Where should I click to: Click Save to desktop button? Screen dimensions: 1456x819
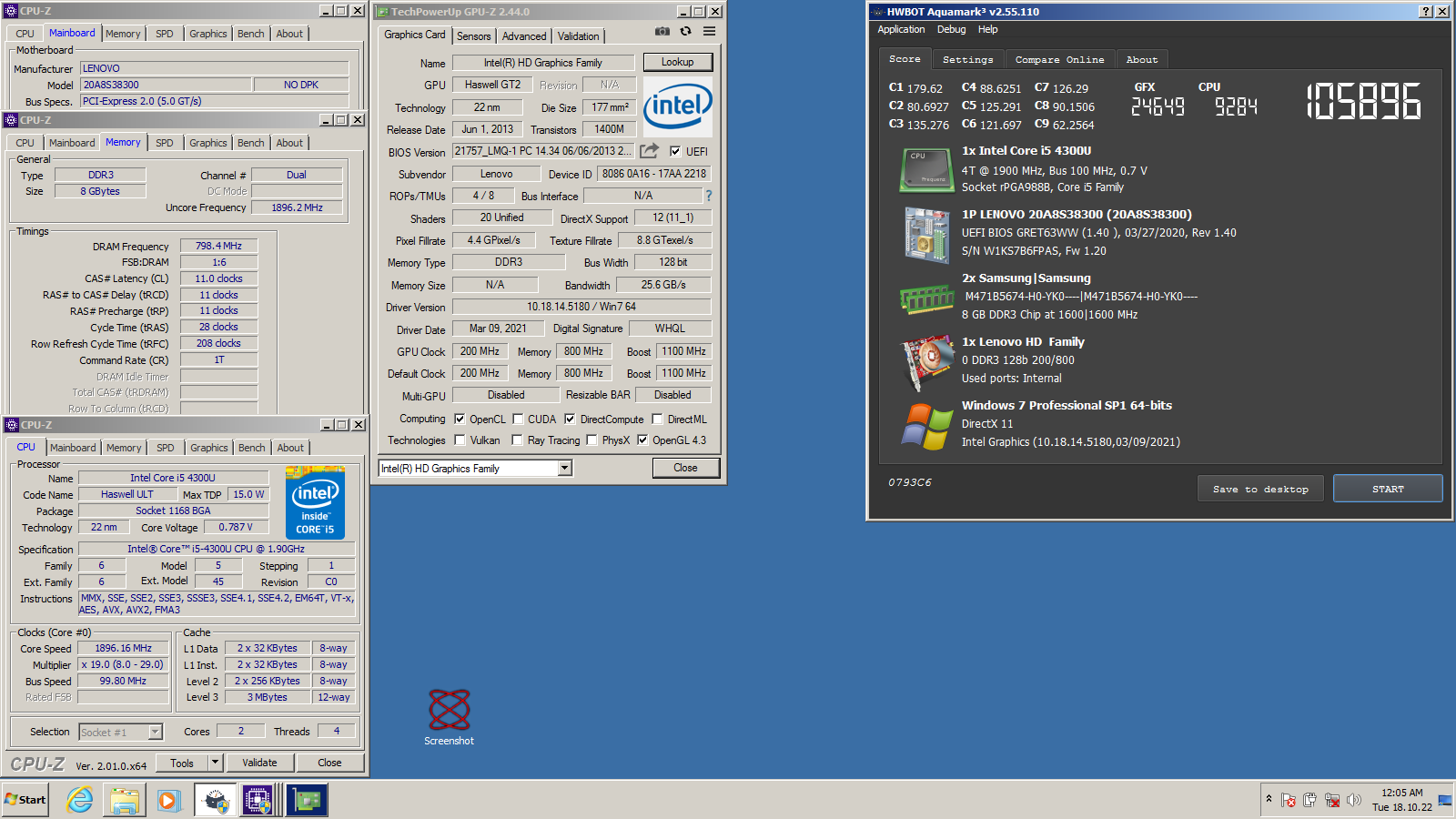point(1260,489)
